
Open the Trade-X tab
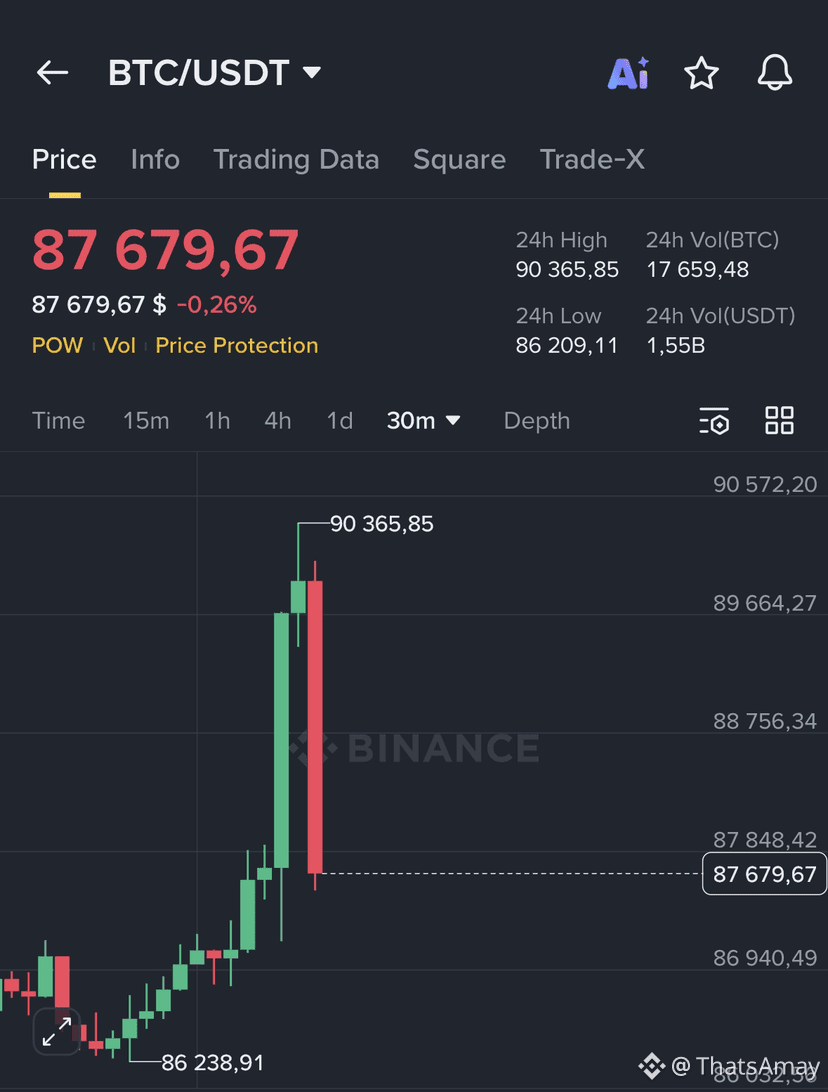(x=592, y=159)
